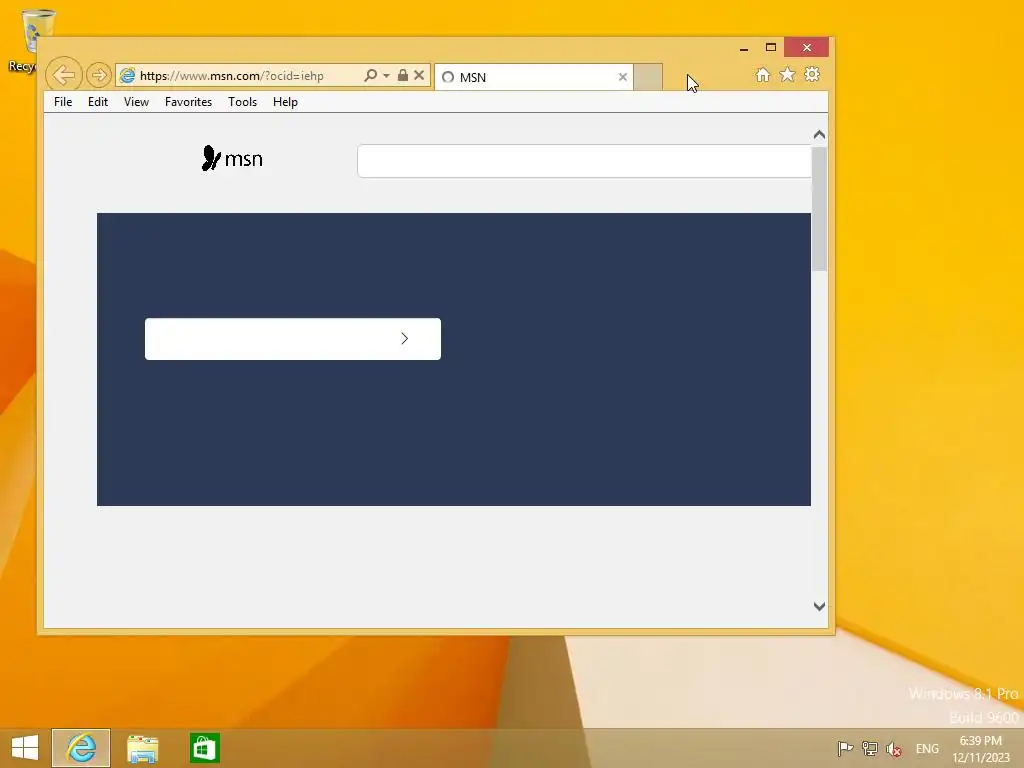This screenshot has width=1024, height=768.
Task: Click the vertical scrollbar thumb
Action: point(820,208)
